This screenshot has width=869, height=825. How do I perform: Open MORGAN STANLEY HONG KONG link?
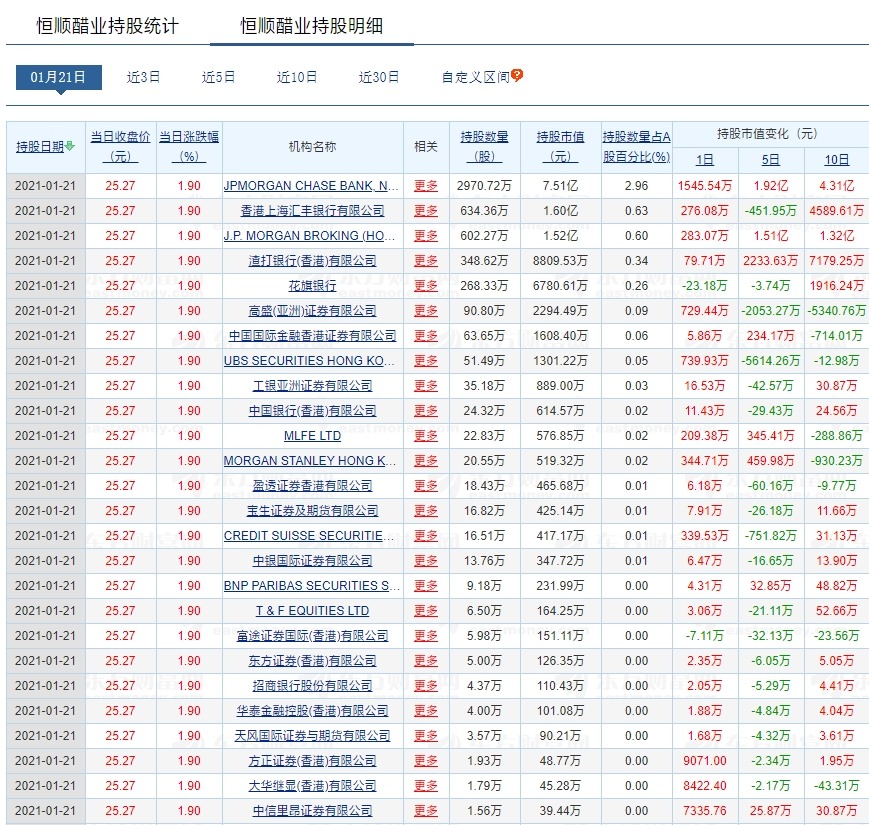(310, 461)
